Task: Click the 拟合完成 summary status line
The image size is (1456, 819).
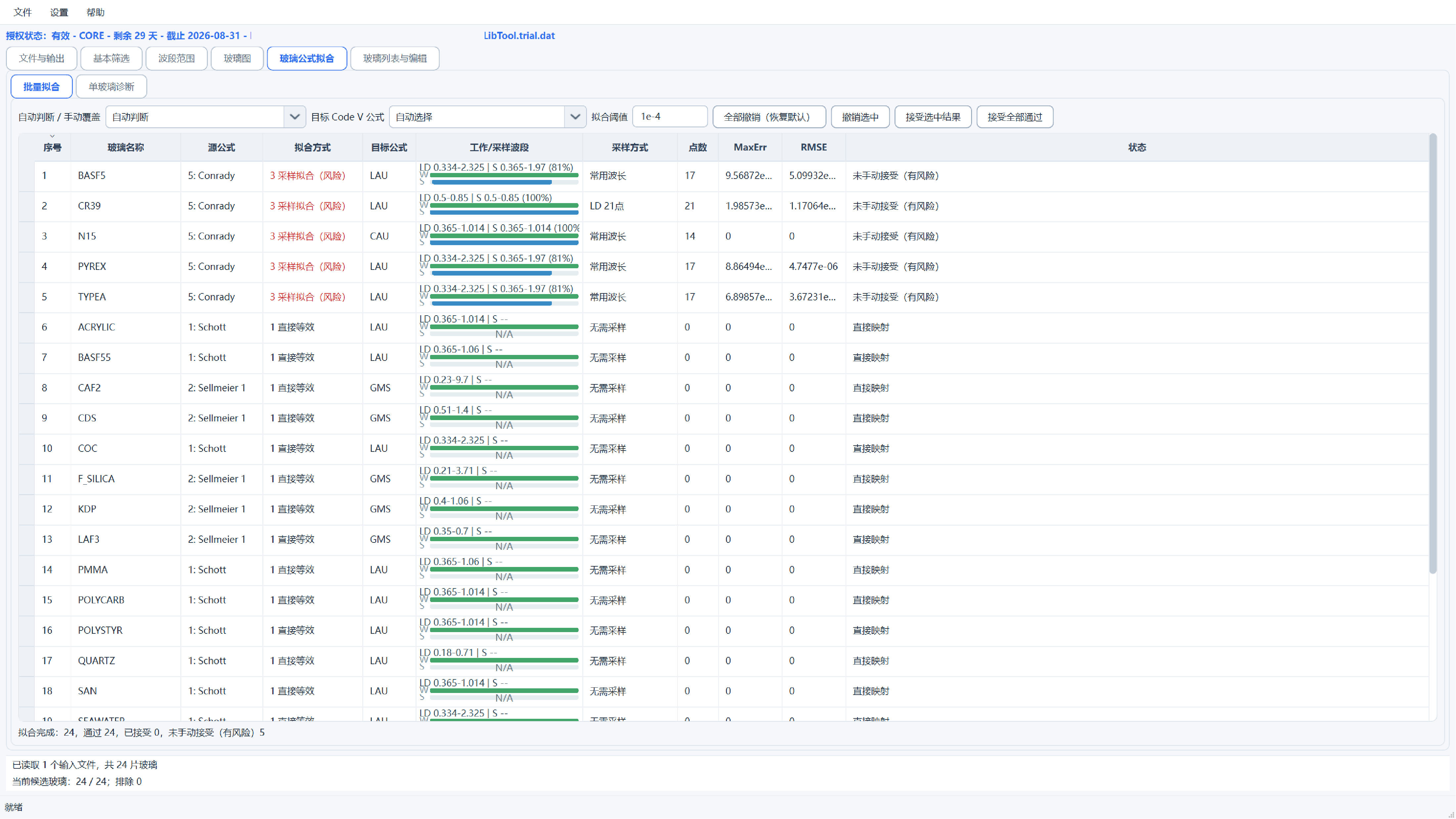Action: (141, 733)
